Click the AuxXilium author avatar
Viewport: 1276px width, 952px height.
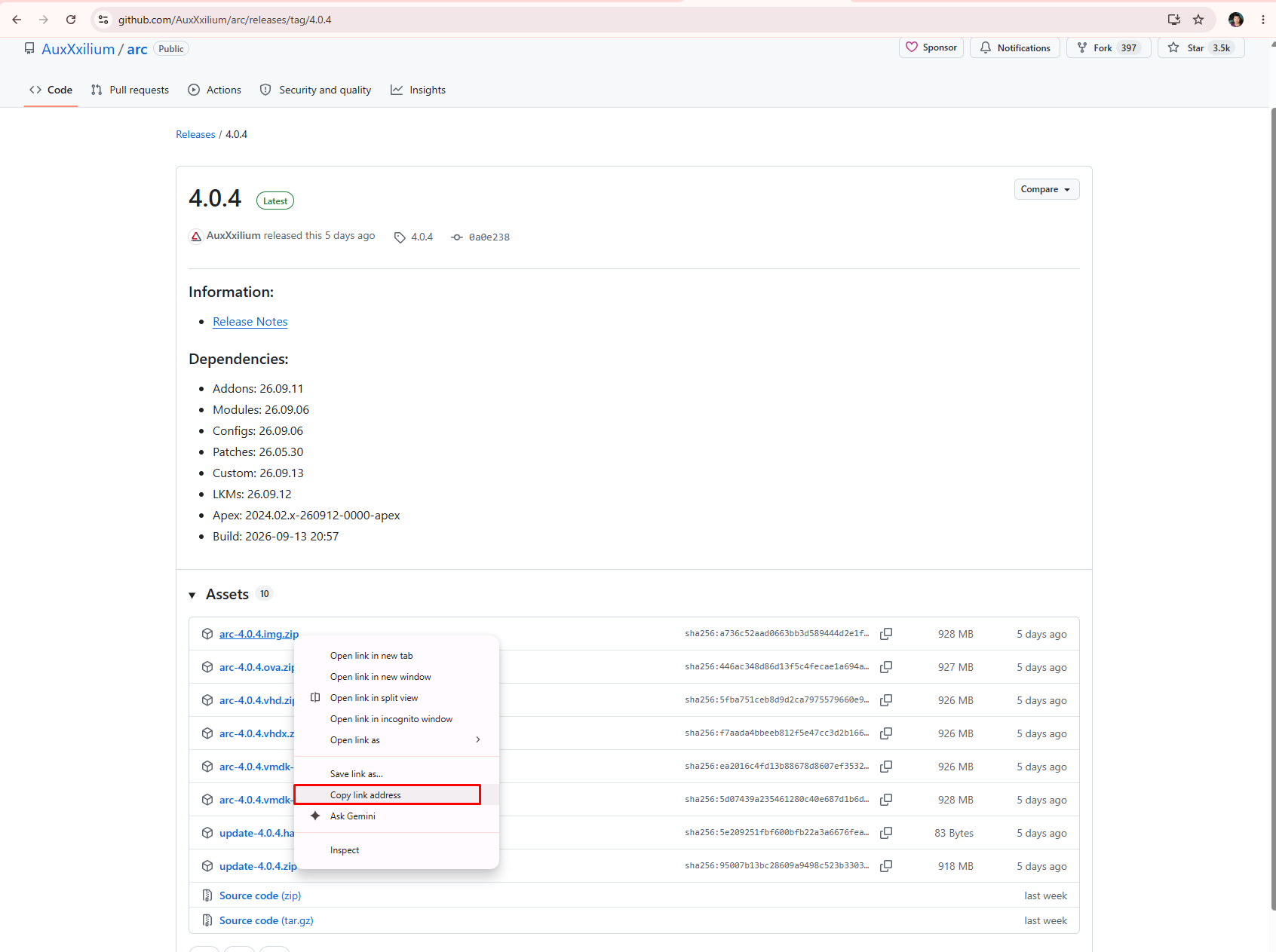pyautogui.click(x=196, y=236)
